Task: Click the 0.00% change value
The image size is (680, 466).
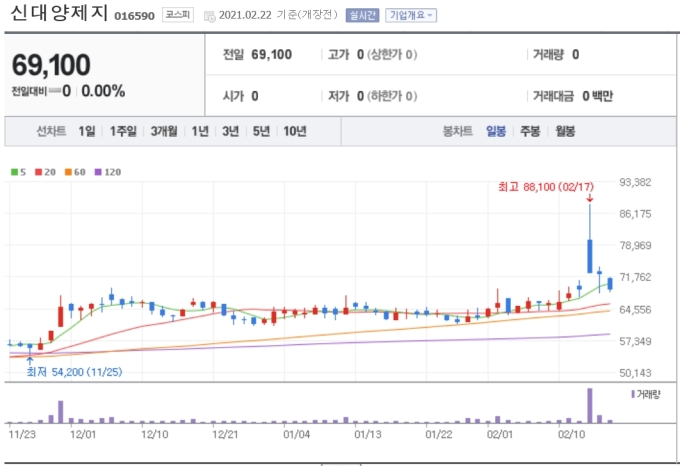Action: click(x=103, y=91)
